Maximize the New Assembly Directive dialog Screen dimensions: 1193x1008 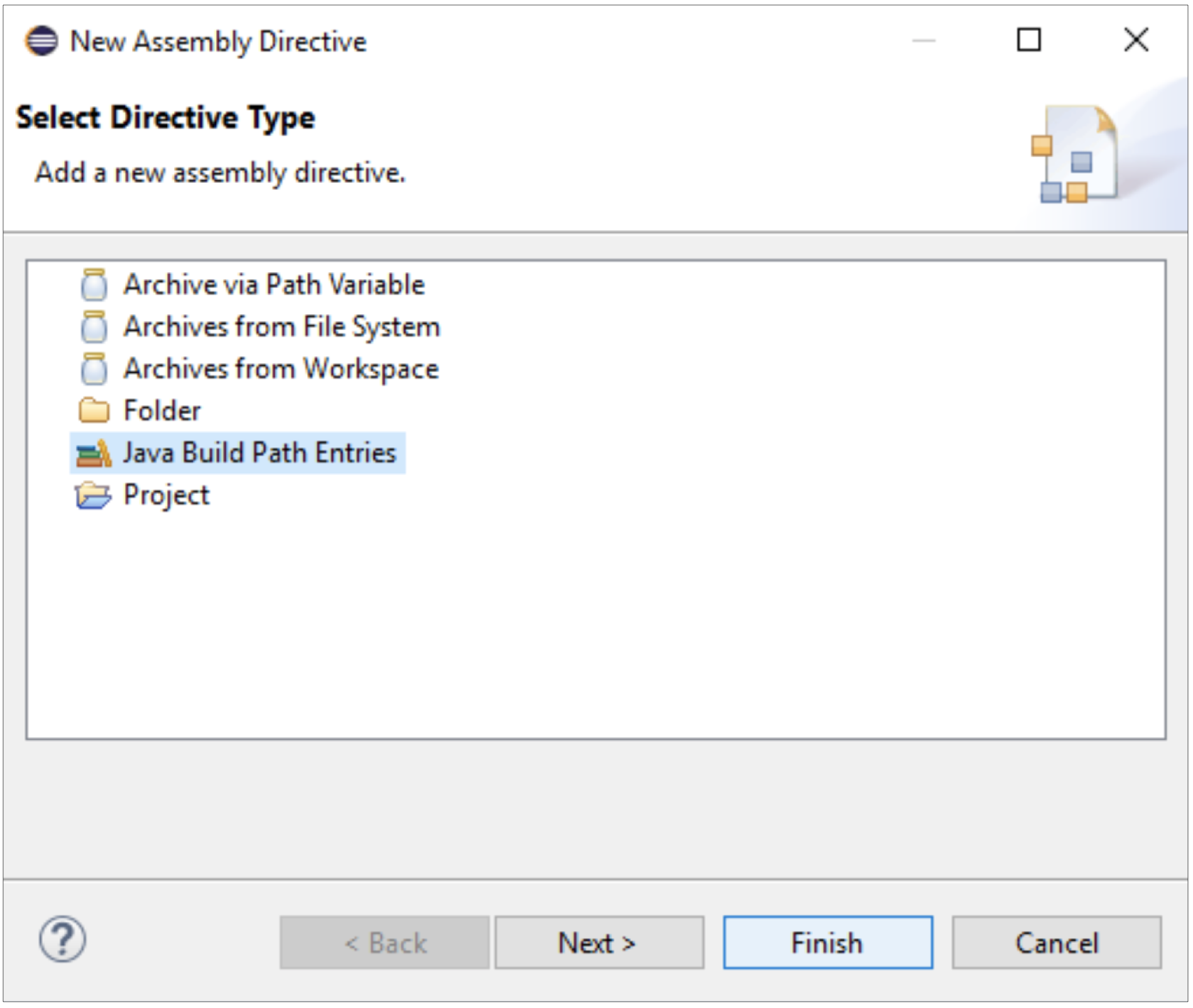(1028, 40)
